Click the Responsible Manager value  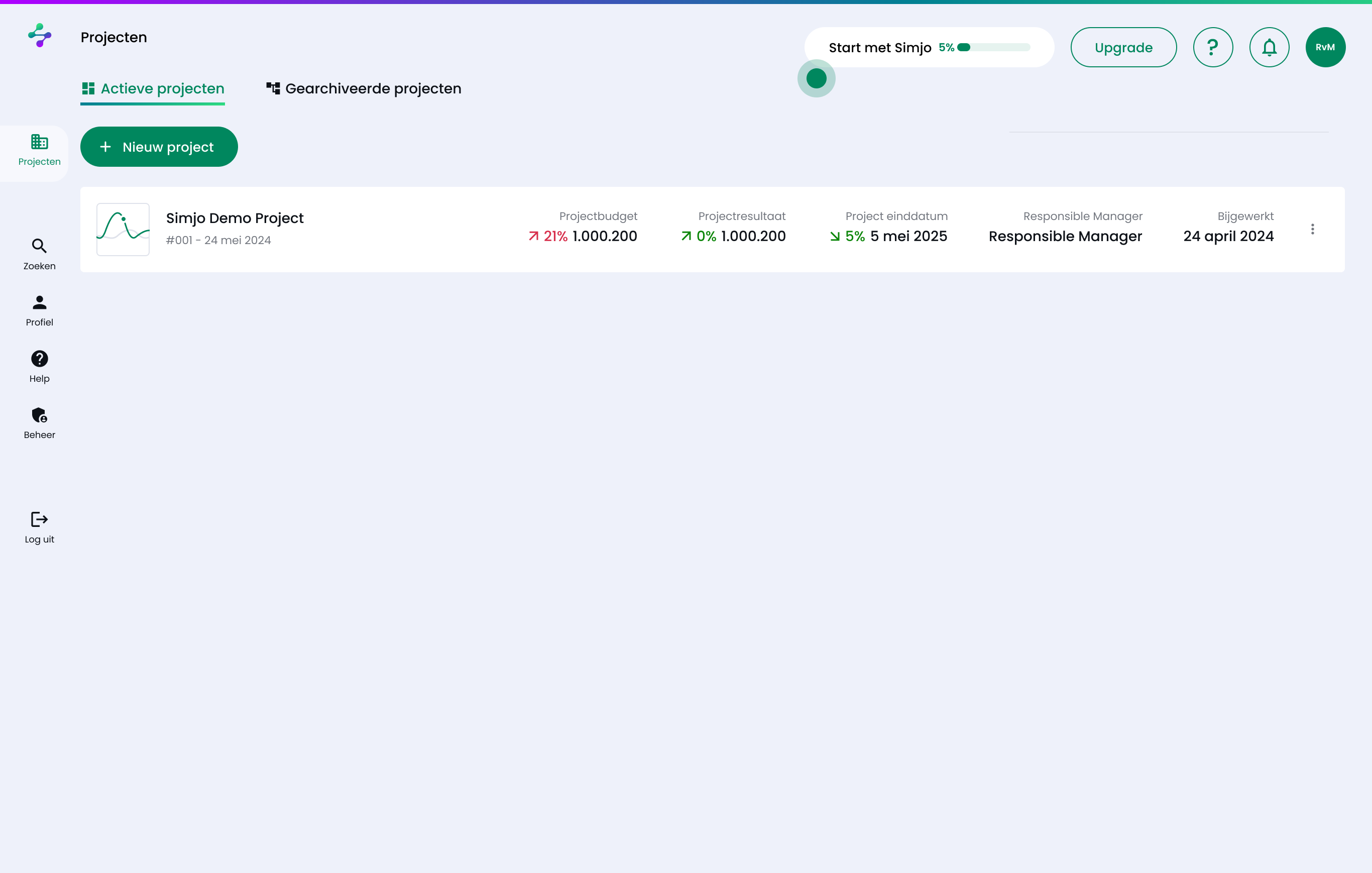coord(1066,237)
